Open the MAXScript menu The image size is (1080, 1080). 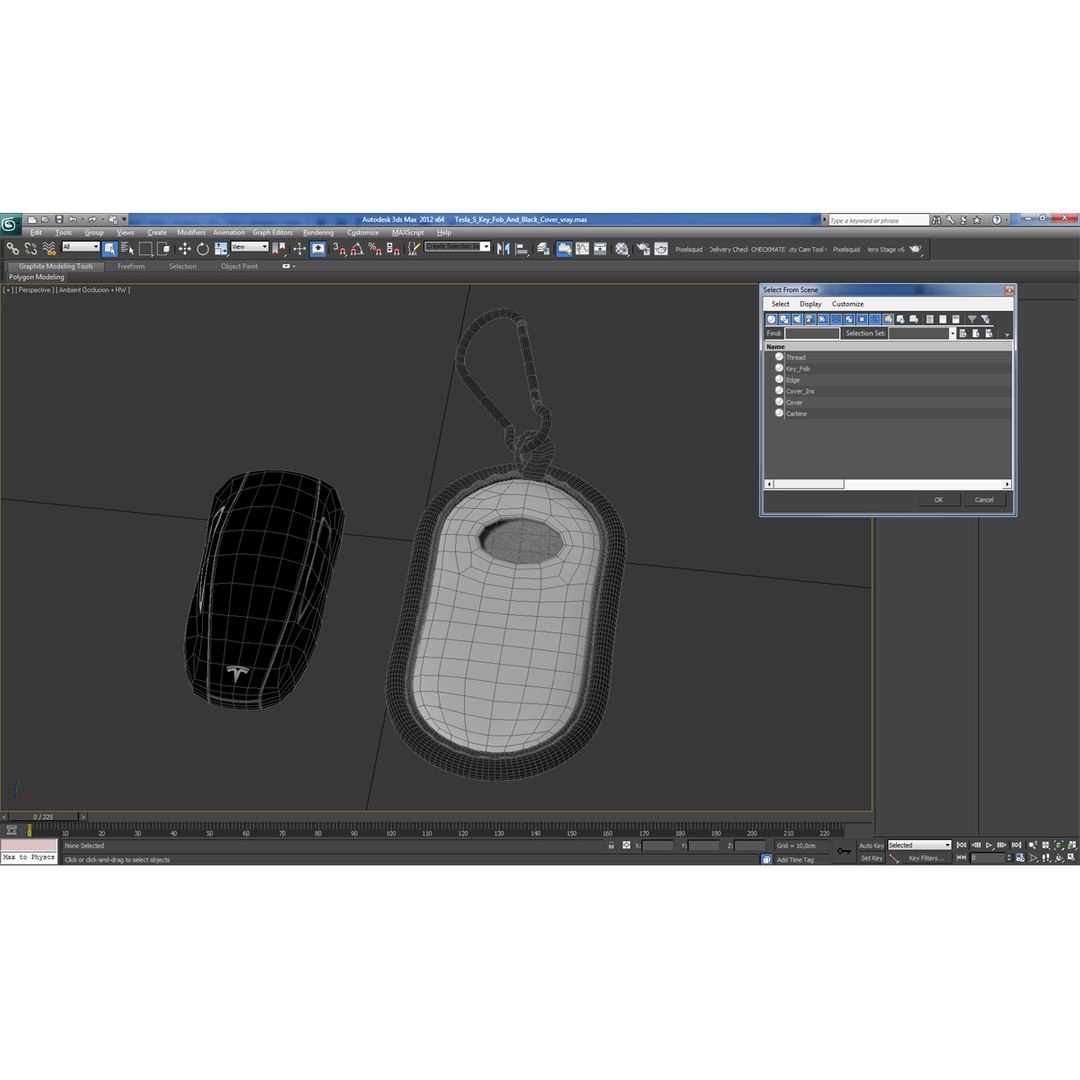point(408,233)
